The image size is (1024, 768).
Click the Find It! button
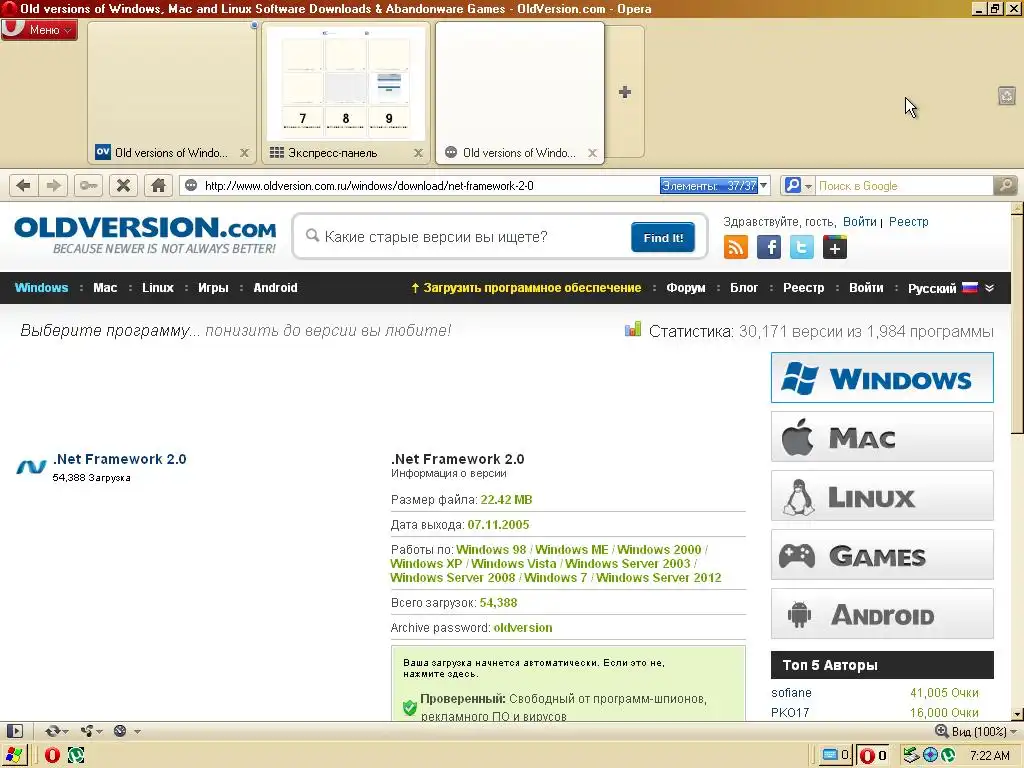pos(663,237)
